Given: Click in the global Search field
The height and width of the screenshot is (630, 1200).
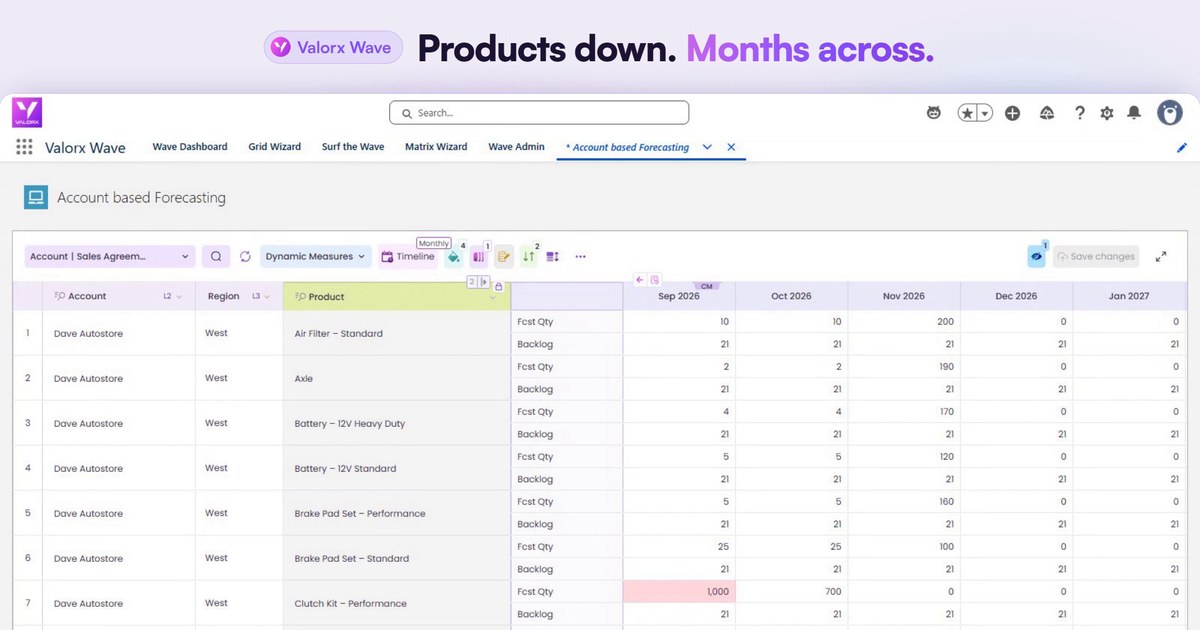Looking at the screenshot, I should point(539,113).
